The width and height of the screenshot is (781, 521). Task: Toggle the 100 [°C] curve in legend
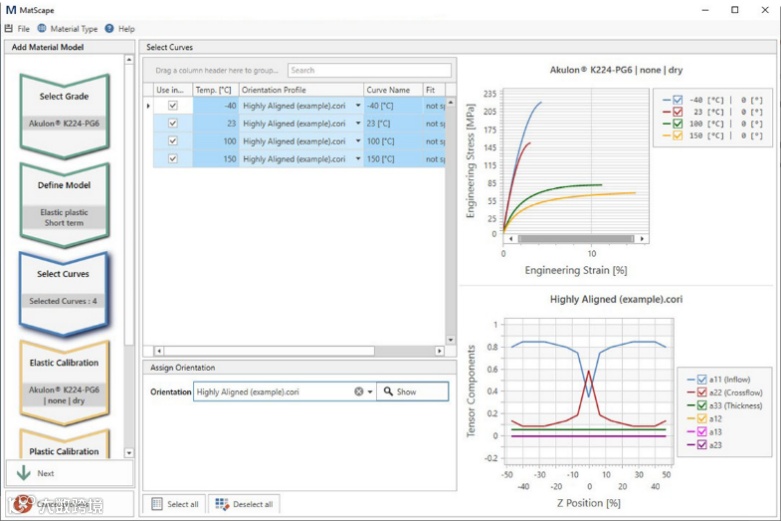point(677,124)
